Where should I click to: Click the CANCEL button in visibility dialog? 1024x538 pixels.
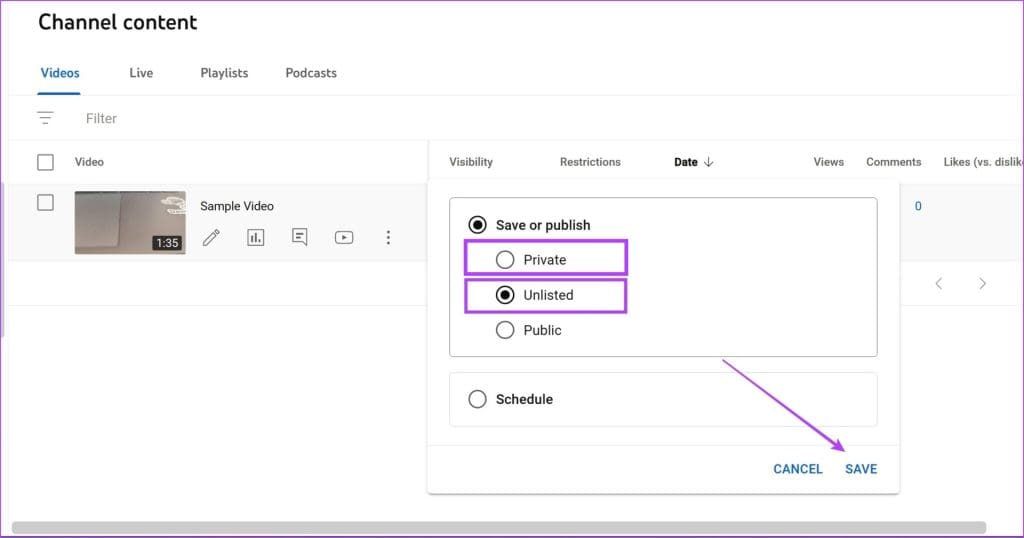[797, 469]
